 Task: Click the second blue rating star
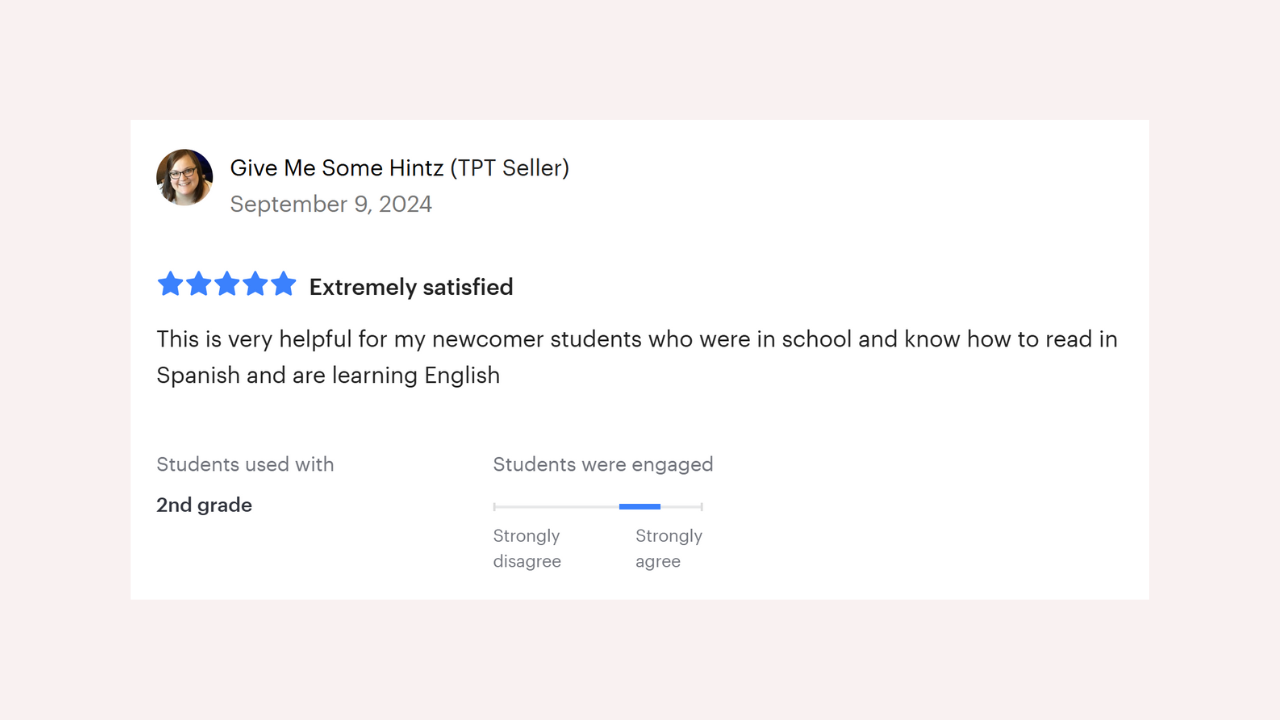pos(199,285)
